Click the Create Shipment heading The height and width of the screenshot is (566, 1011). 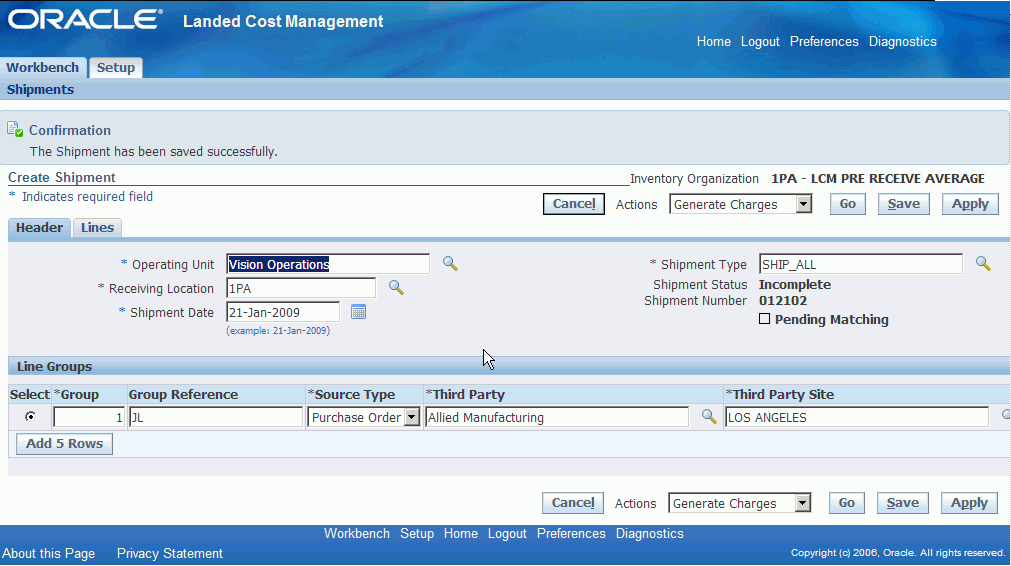click(x=62, y=177)
